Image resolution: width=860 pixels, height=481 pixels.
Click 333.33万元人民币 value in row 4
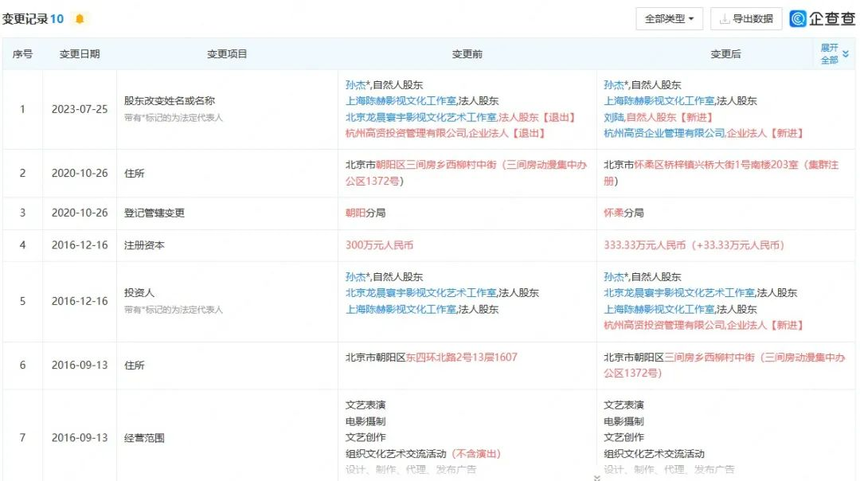tap(694, 245)
